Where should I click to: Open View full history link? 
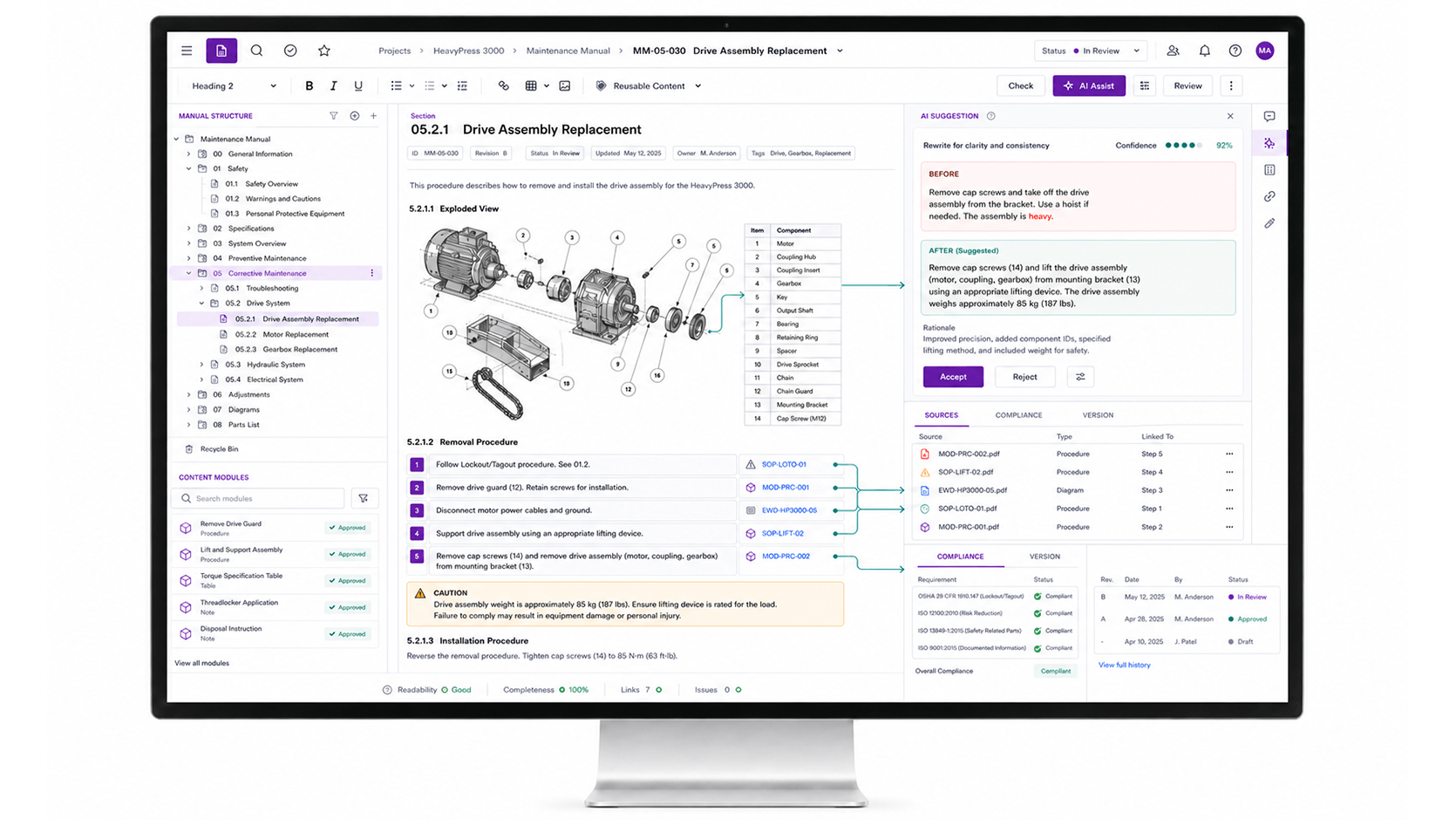click(x=1124, y=665)
